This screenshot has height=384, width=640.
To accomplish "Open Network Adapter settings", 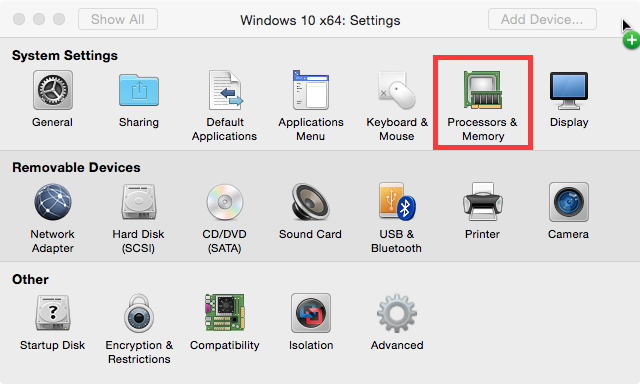I will click(x=53, y=202).
